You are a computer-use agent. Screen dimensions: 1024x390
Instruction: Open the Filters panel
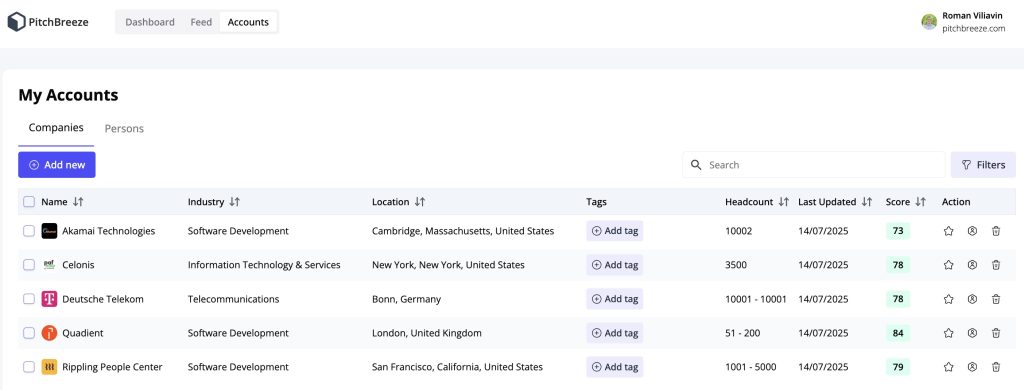(983, 165)
